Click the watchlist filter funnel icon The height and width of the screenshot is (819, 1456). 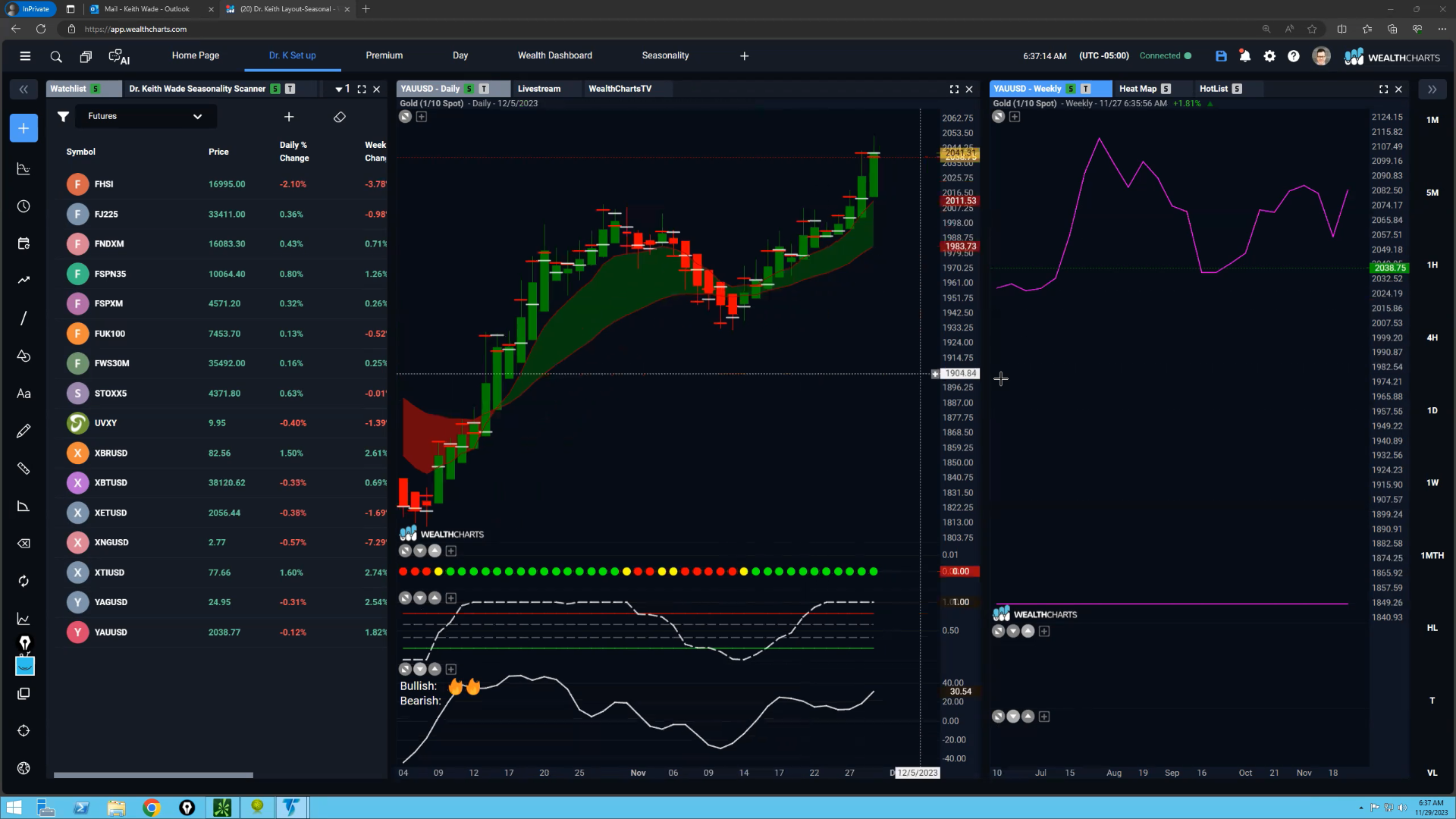pos(64,116)
